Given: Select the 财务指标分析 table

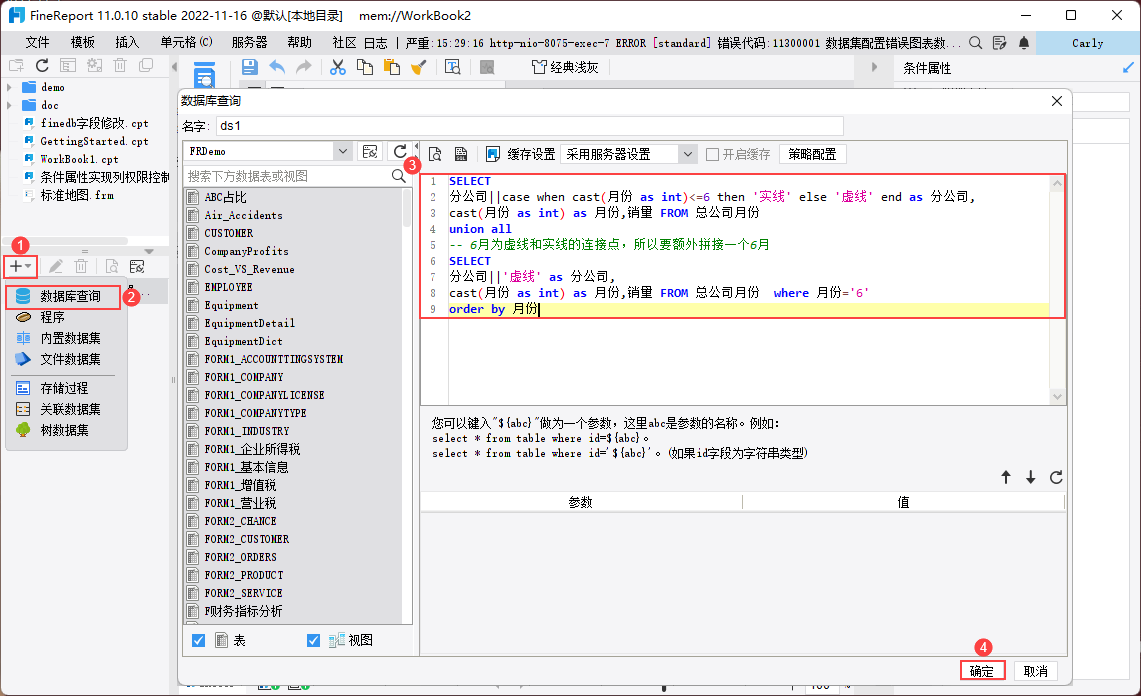Looking at the screenshot, I should pos(243,612).
